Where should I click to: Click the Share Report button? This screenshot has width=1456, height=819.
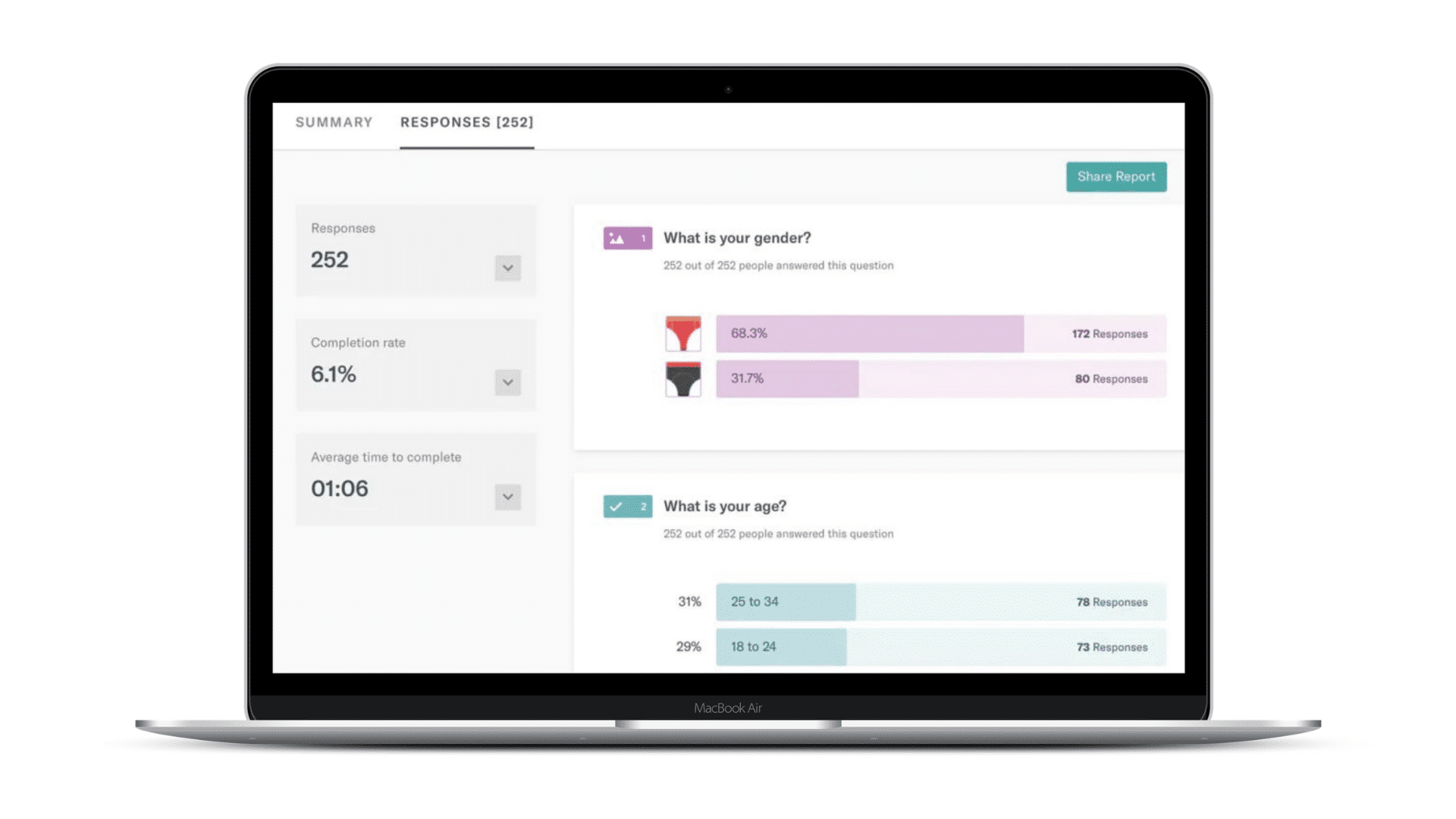click(x=1116, y=176)
